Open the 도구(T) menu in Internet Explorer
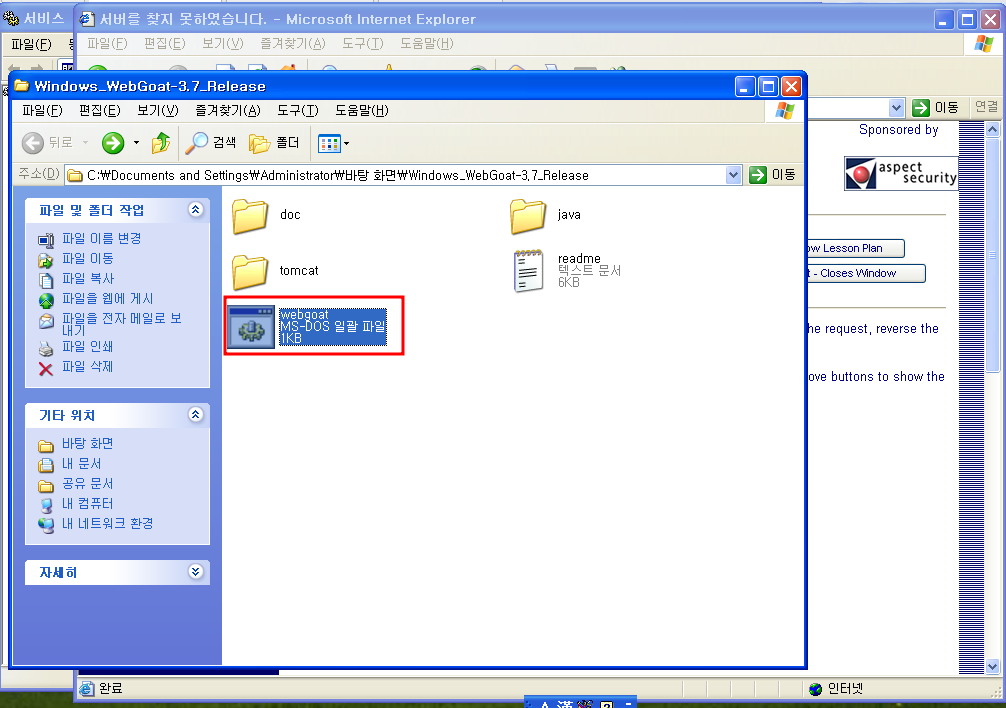The height and width of the screenshot is (708, 1006). pos(362,43)
